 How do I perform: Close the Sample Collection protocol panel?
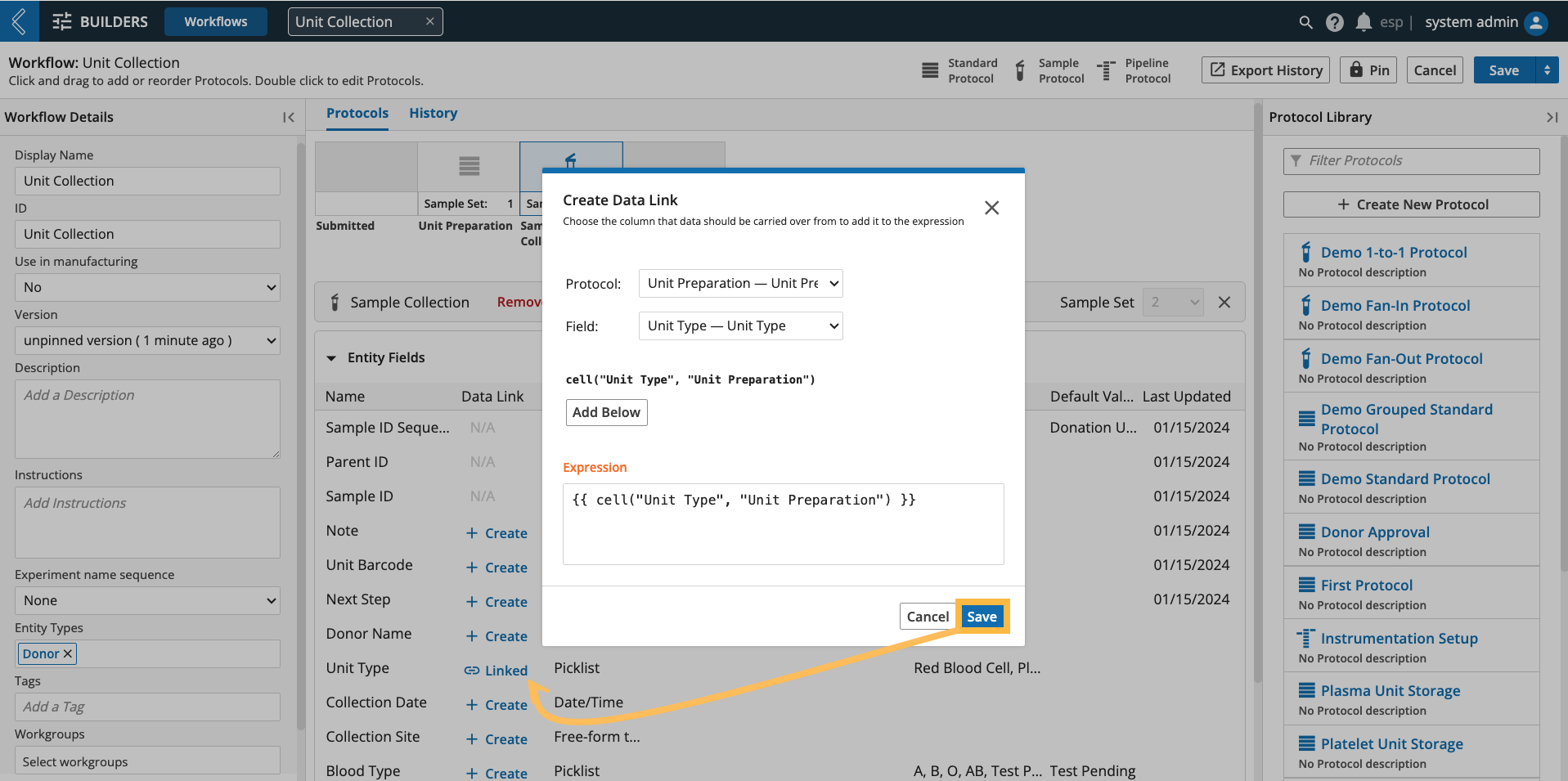tap(1224, 302)
